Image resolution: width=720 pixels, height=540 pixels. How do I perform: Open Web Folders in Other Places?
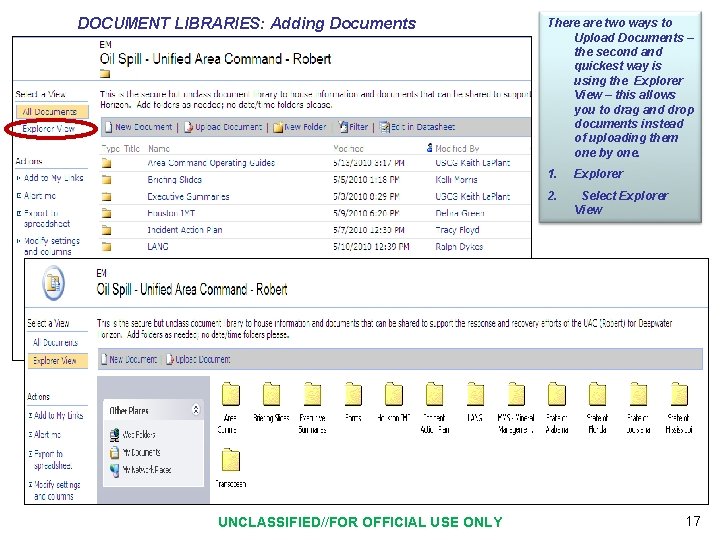pyautogui.click(x=133, y=434)
